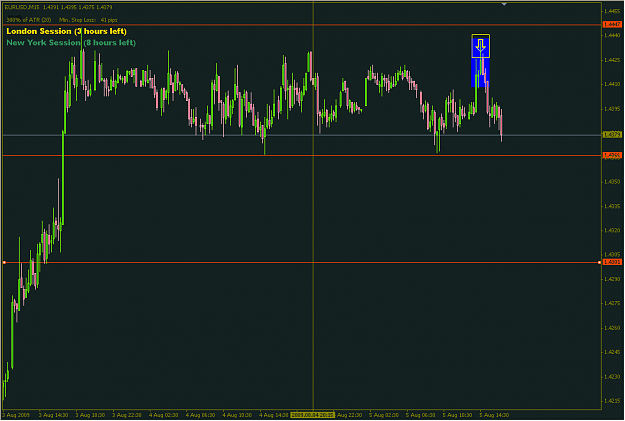Click the Min. Stop Loss 41 pips text

coord(88,20)
